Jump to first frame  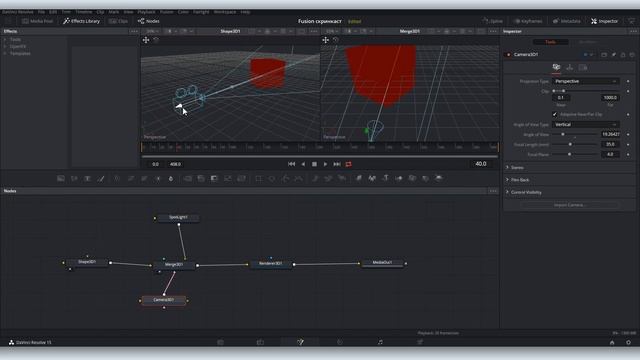(x=291, y=164)
